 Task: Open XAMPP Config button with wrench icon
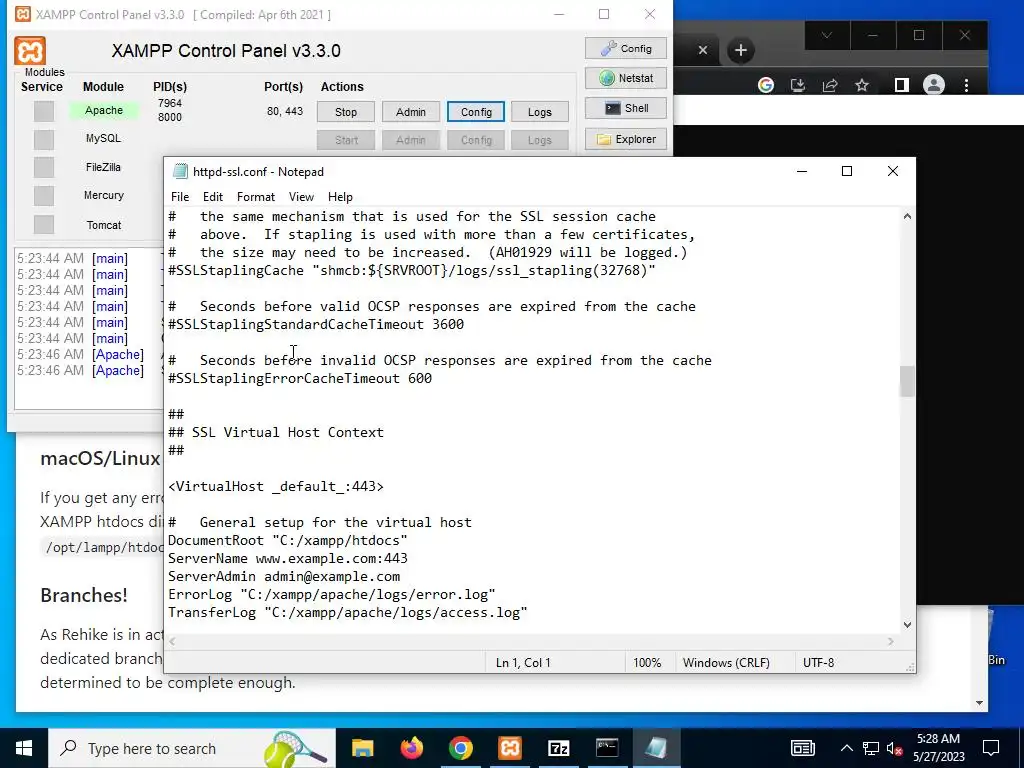(626, 48)
